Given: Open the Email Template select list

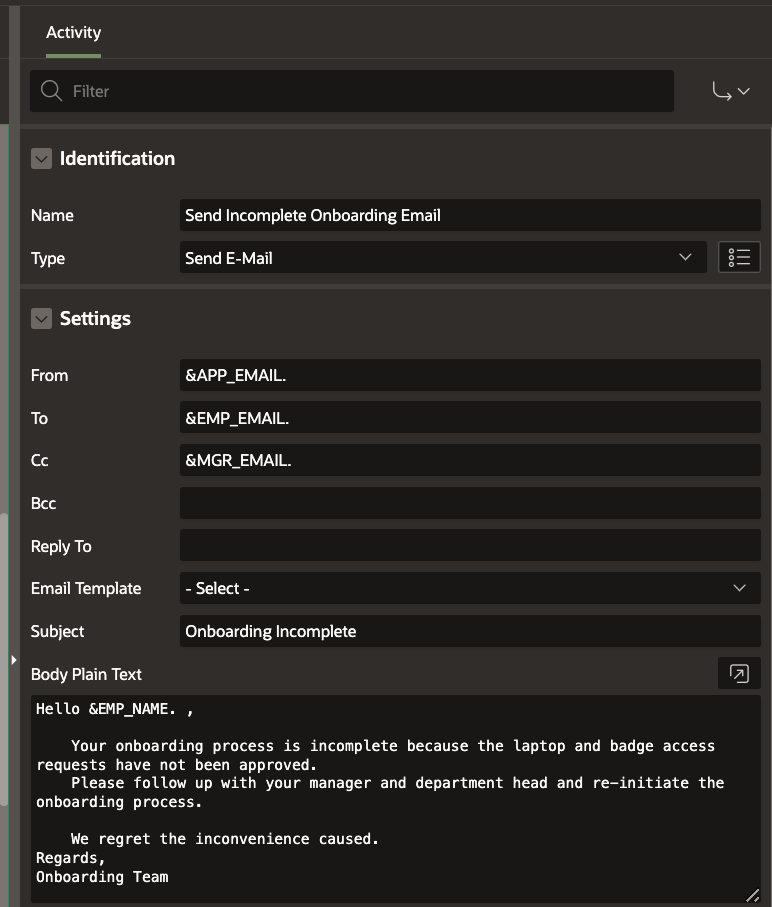Looking at the screenshot, I should click(x=469, y=588).
